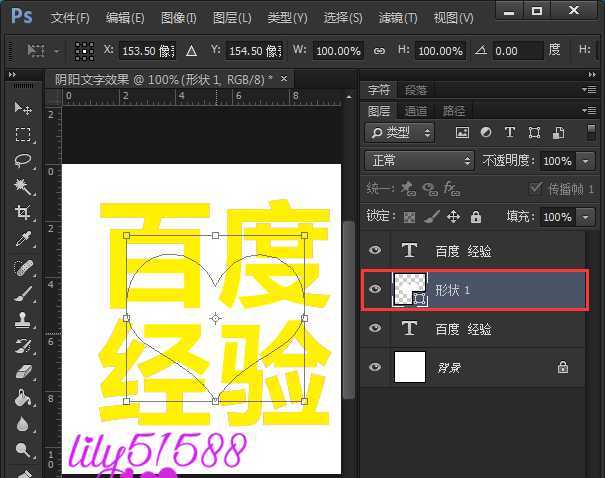The height and width of the screenshot is (478, 605).
Task: Filter layers by type layers (T icon)
Action: (x=509, y=132)
